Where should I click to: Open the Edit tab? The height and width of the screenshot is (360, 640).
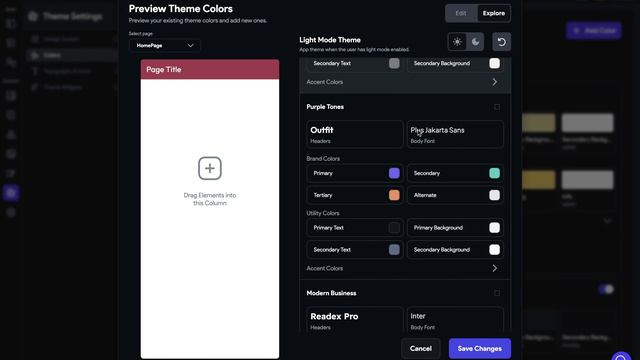pos(461,13)
